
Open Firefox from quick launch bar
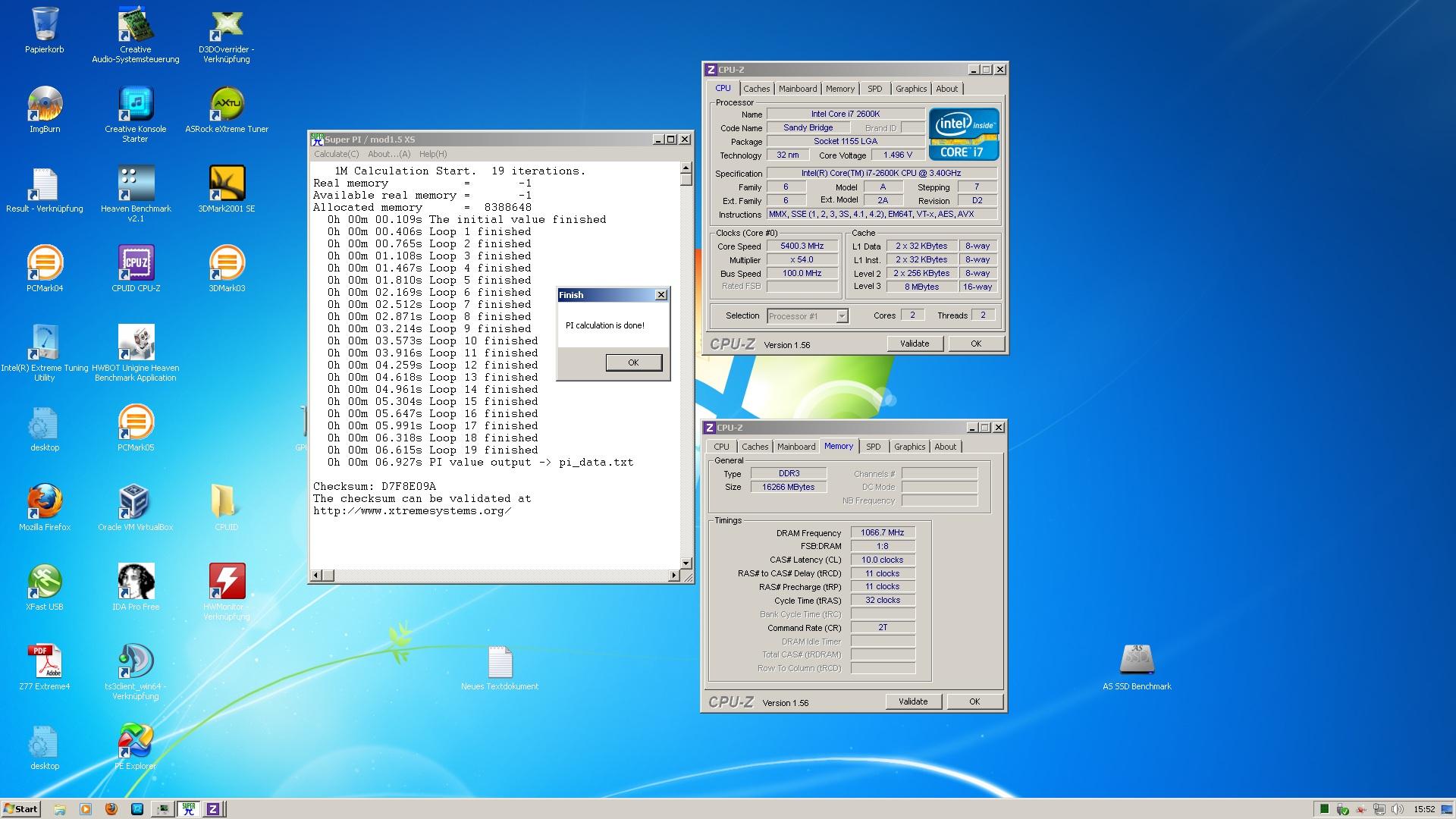[111, 809]
